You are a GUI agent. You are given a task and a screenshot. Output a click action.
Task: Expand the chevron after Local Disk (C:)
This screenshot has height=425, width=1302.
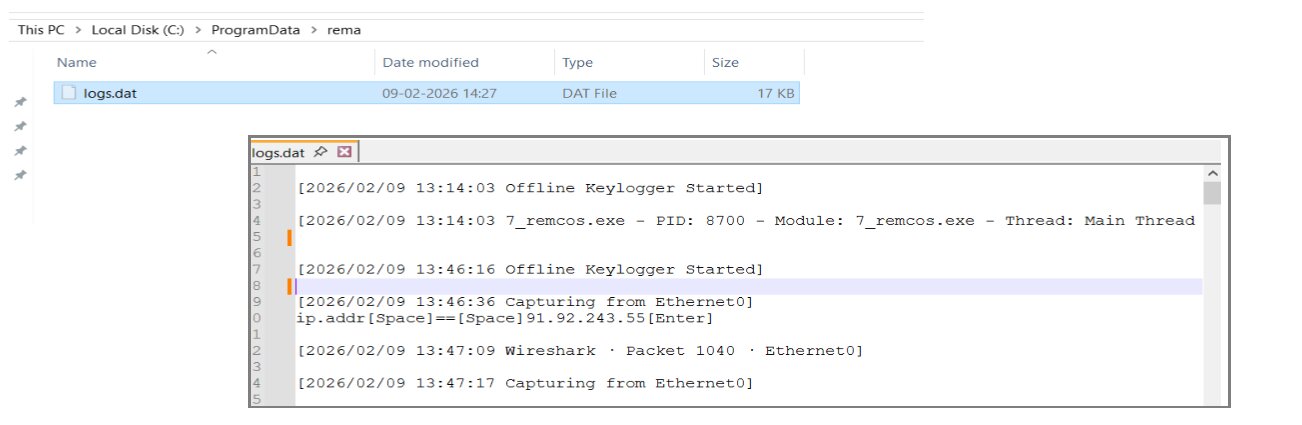pyautogui.click(x=197, y=30)
